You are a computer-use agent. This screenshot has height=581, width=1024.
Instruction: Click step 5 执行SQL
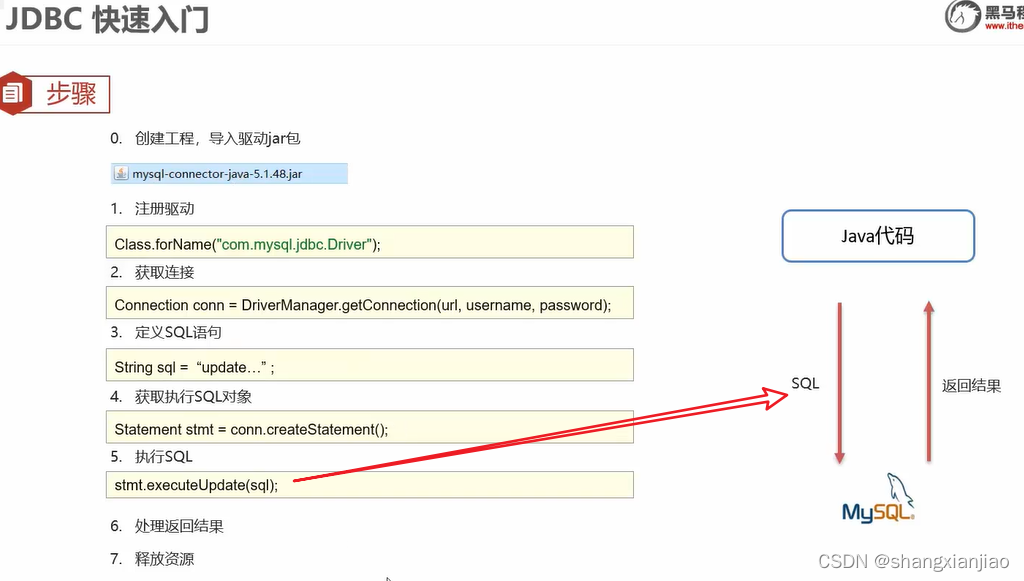[x=152, y=456]
